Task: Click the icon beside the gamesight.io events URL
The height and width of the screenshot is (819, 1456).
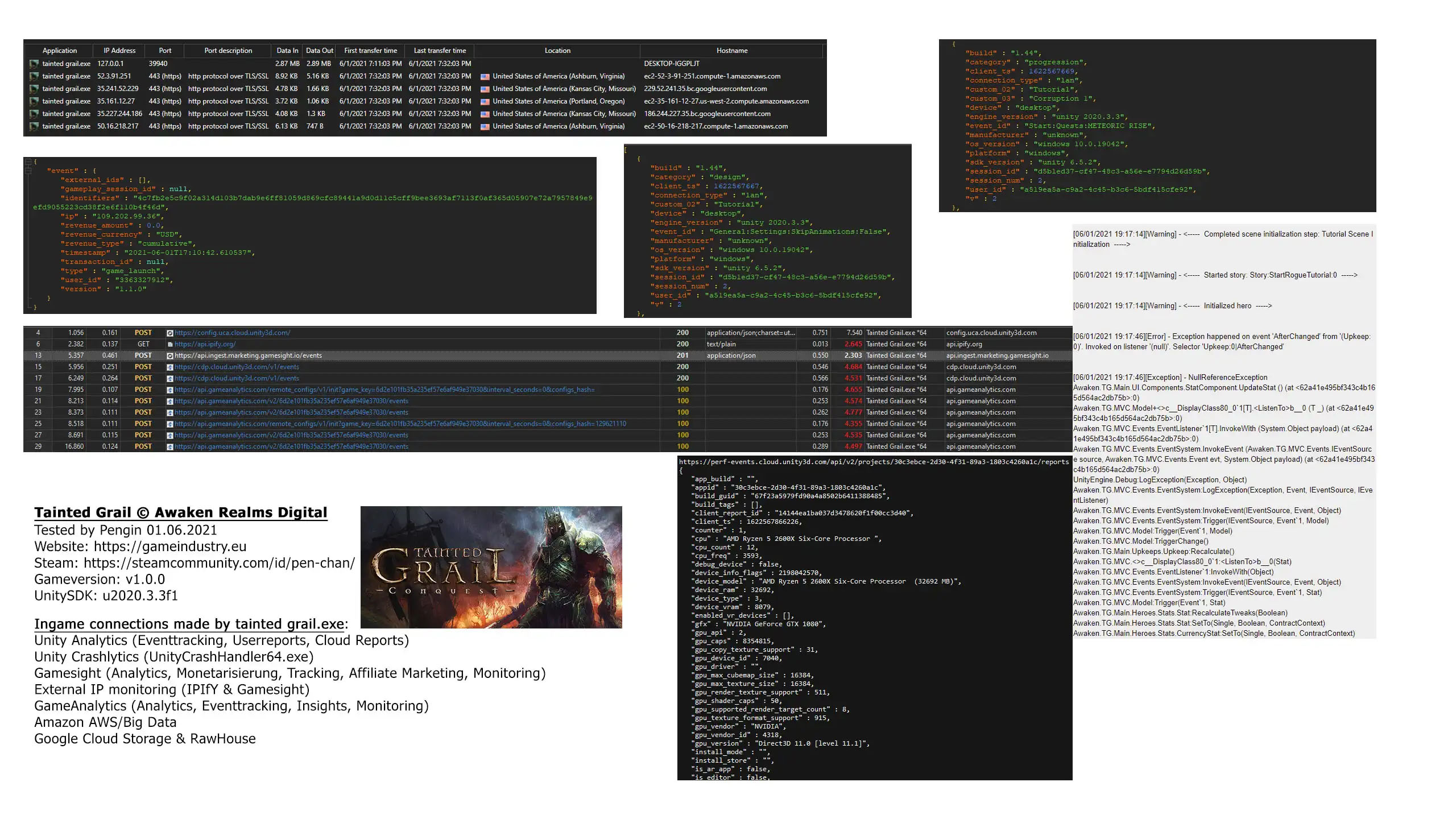Action: coord(170,355)
